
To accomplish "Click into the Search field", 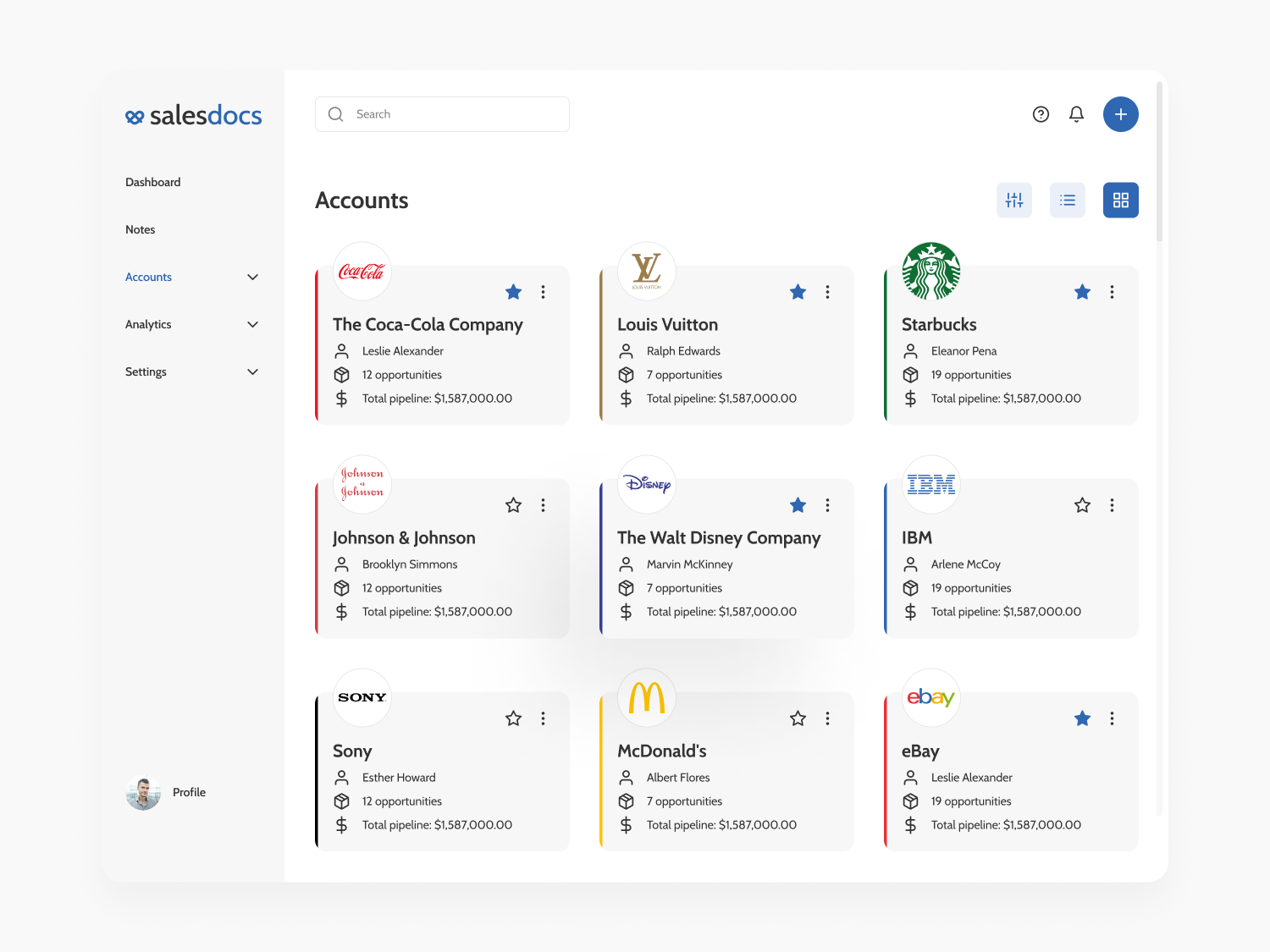I will pos(442,114).
